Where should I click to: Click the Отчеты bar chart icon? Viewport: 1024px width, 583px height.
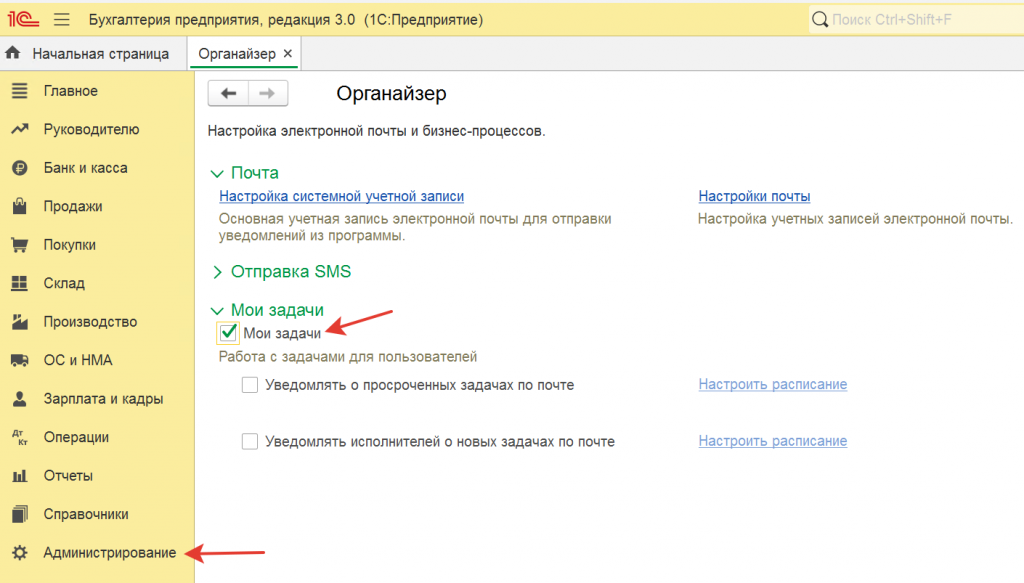pyautogui.click(x=20, y=476)
